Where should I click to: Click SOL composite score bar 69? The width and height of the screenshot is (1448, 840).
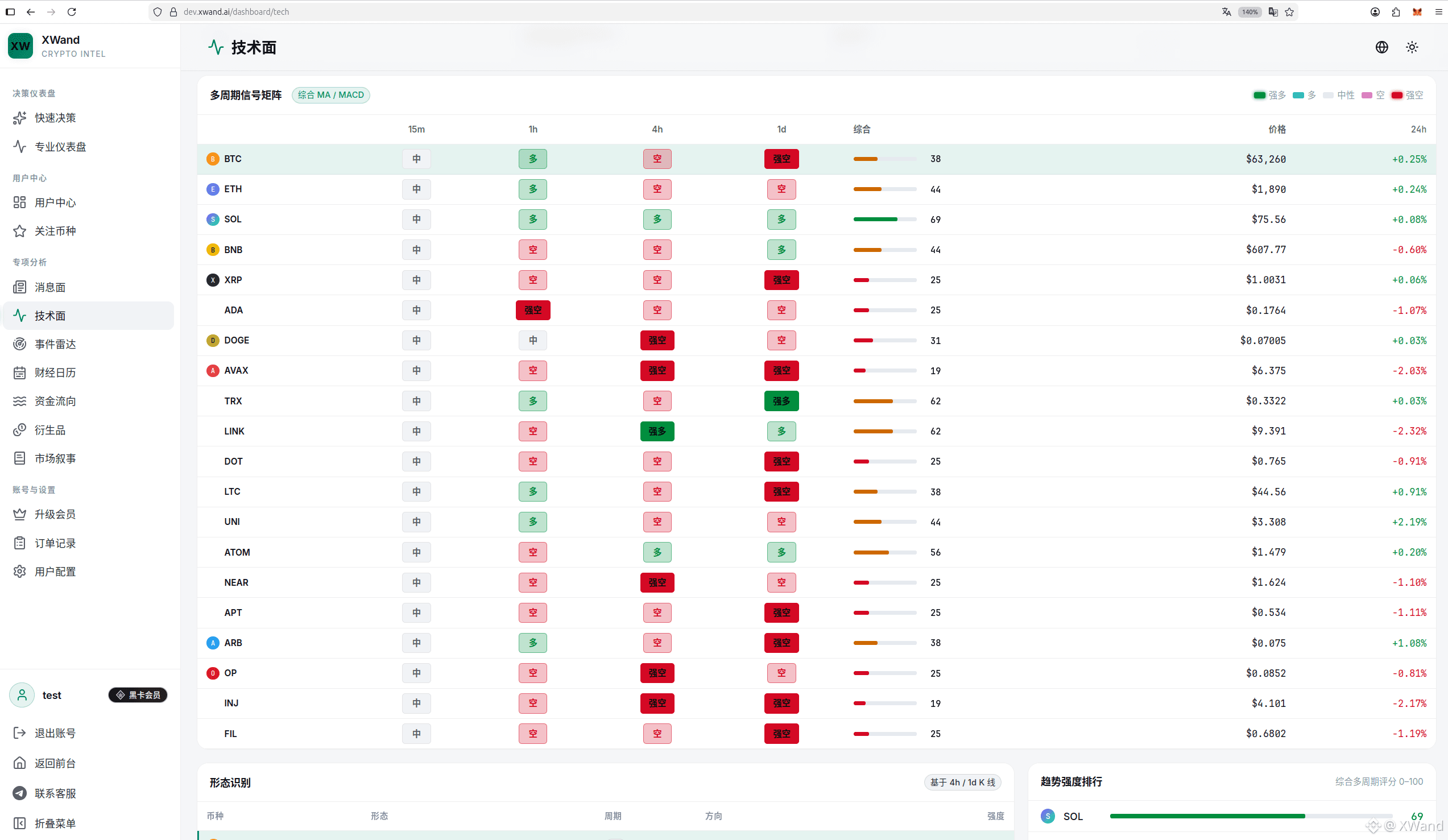click(x=885, y=220)
